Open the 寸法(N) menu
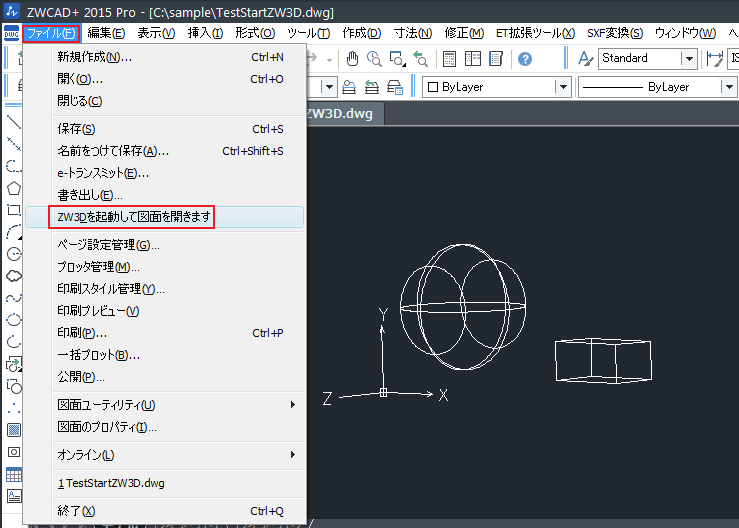Screen dimensions: 739x528 point(413,33)
